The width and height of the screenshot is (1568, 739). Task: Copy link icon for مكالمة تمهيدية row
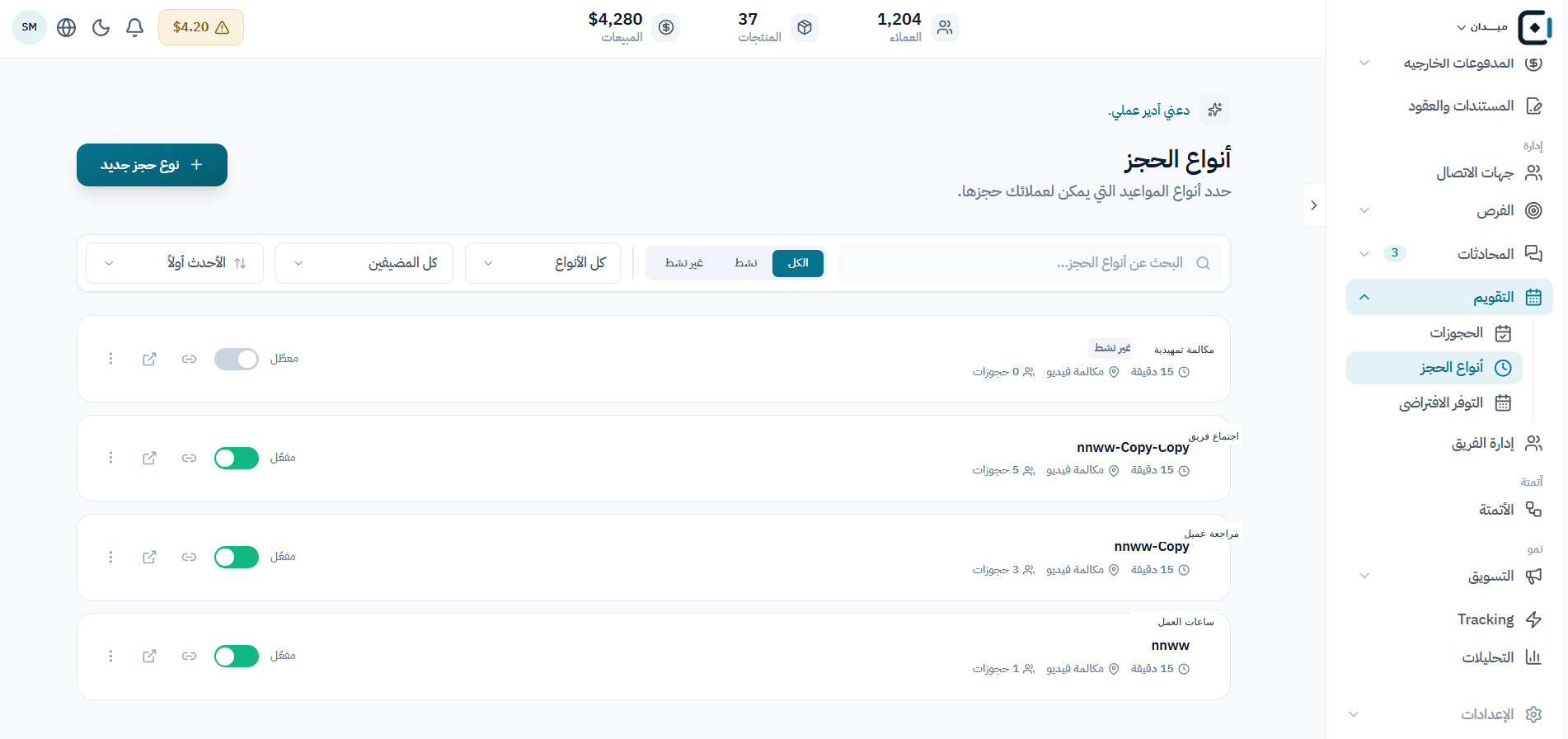pyautogui.click(x=190, y=359)
